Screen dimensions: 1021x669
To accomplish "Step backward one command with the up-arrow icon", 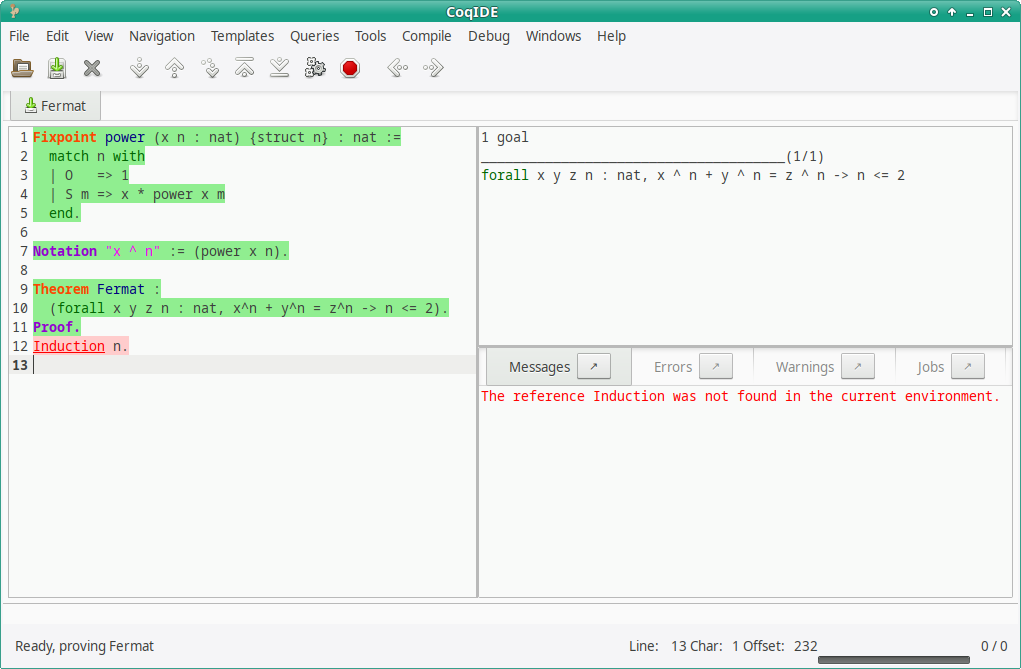I will pos(174,67).
